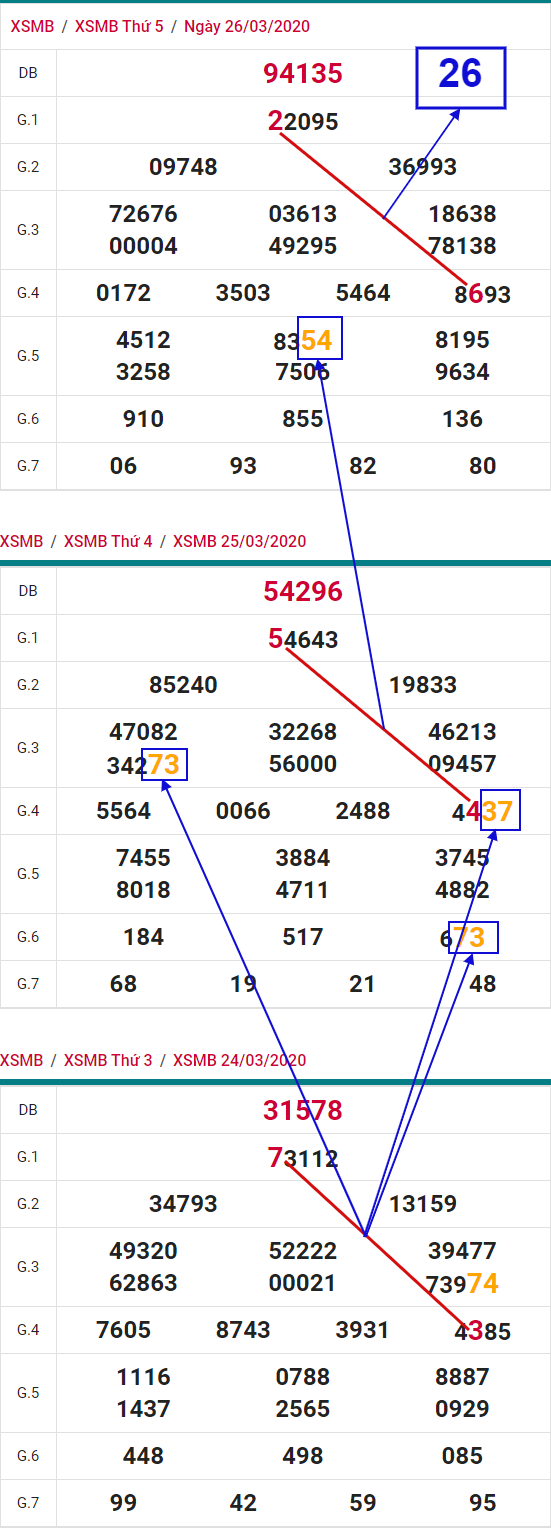Open the XSMB 24/03/2020 link
551x1529 pixels.
coord(239,1060)
